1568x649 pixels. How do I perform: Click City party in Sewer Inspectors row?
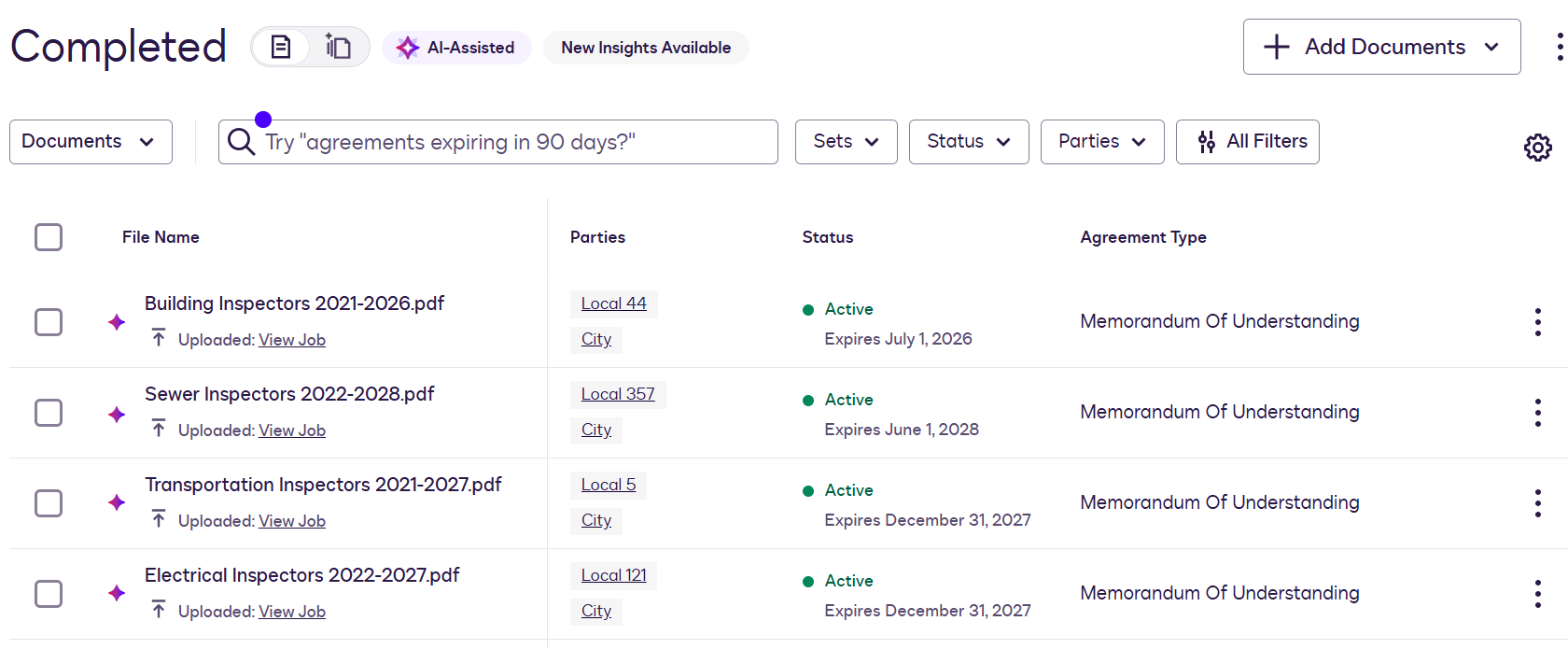pyautogui.click(x=596, y=430)
